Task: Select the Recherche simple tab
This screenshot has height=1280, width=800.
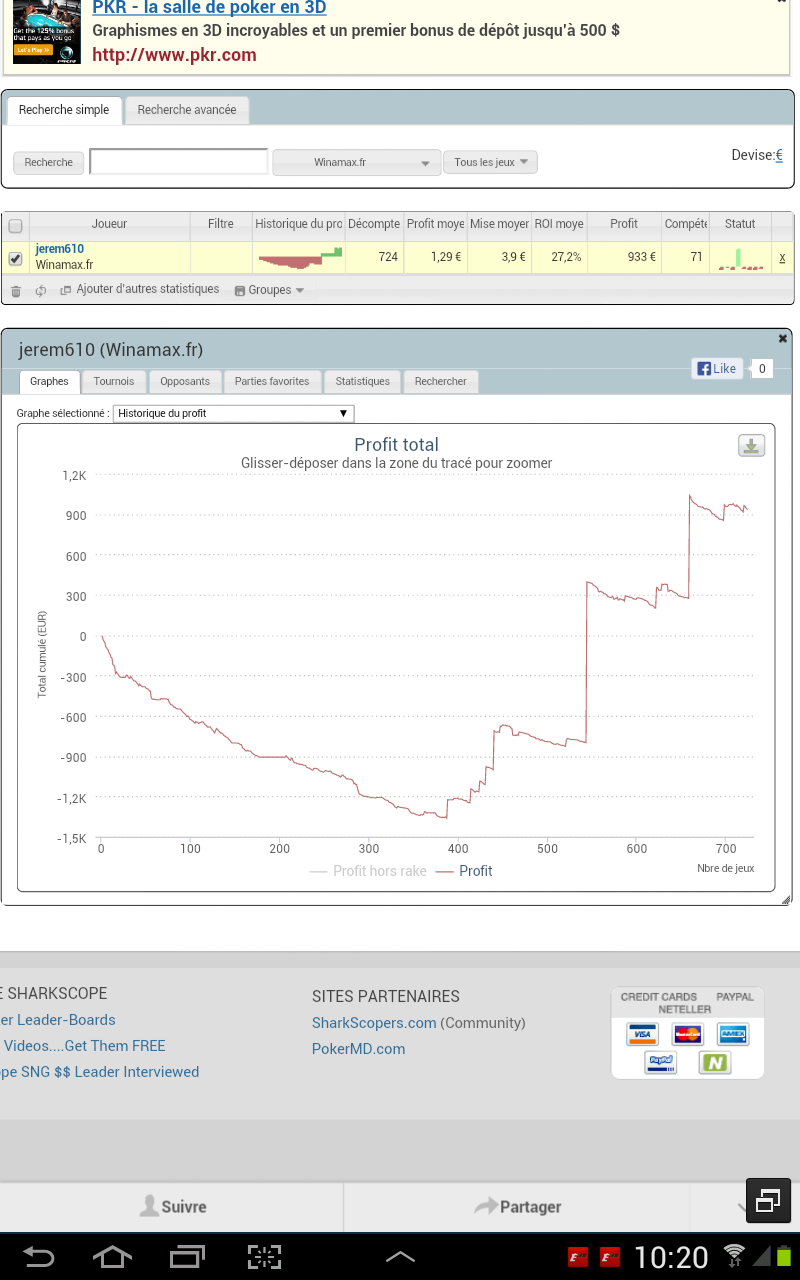Action: (x=64, y=110)
